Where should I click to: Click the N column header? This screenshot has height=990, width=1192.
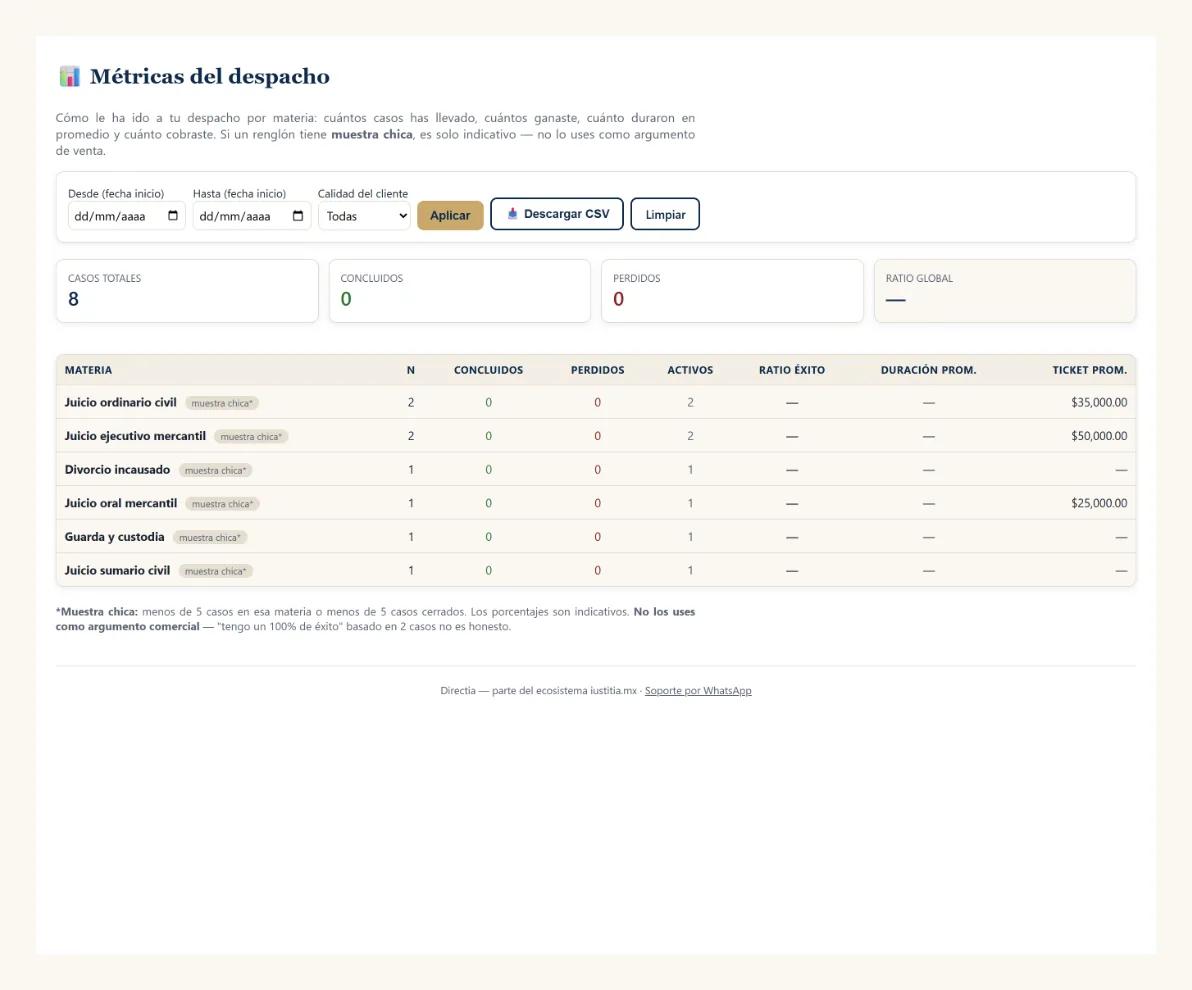(x=411, y=370)
